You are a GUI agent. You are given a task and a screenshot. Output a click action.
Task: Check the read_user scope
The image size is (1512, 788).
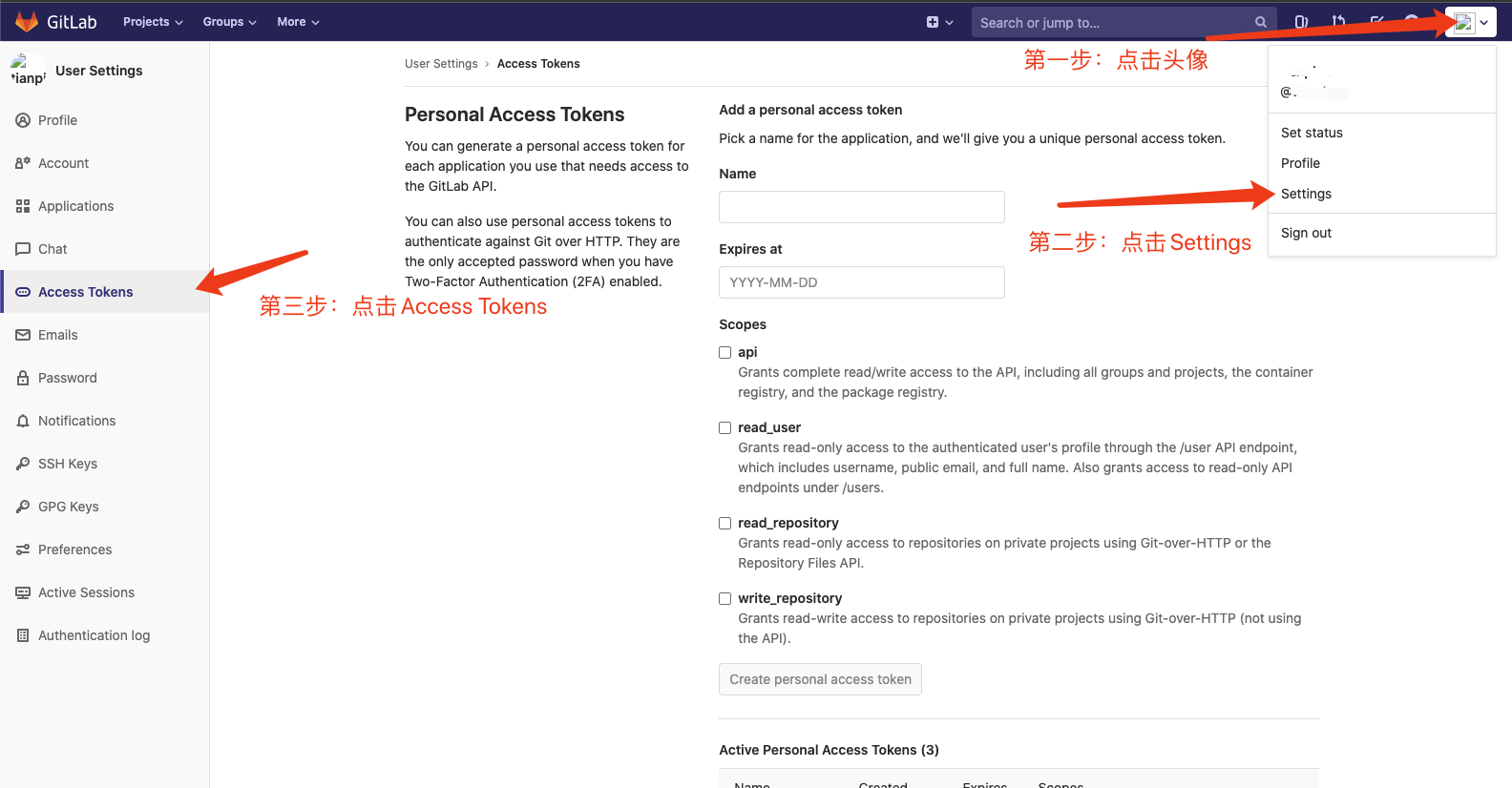coord(725,428)
